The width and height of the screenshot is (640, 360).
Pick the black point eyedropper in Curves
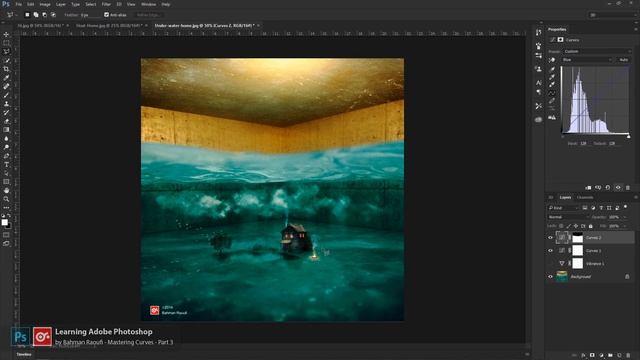click(x=552, y=69)
